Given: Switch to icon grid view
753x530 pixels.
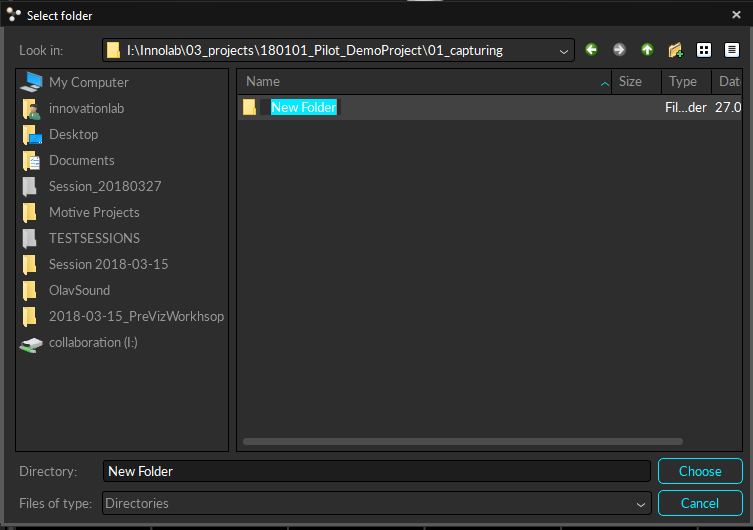Looking at the screenshot, I should click(x=704, y=50).
